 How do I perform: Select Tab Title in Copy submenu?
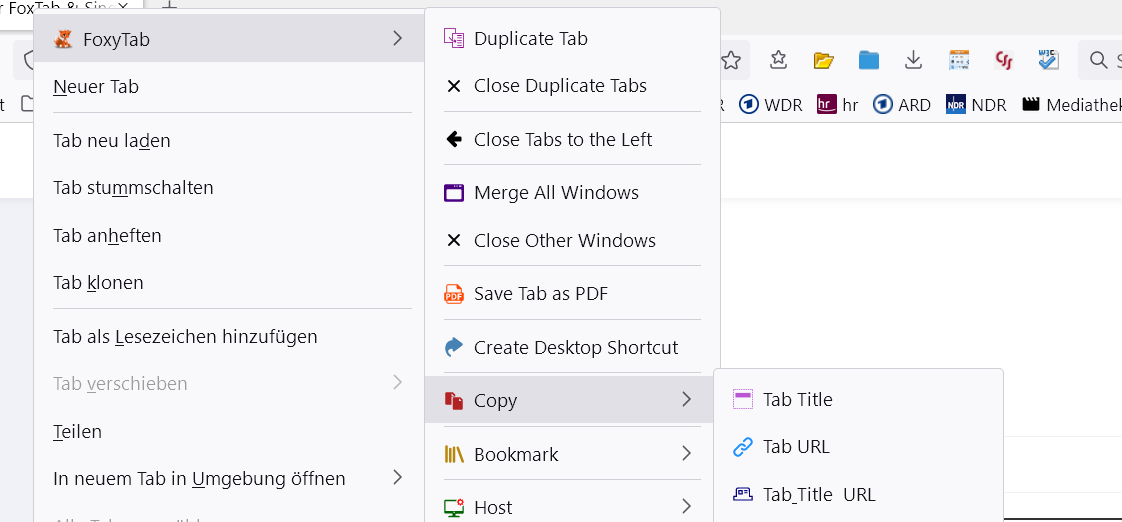coord(797,400)
